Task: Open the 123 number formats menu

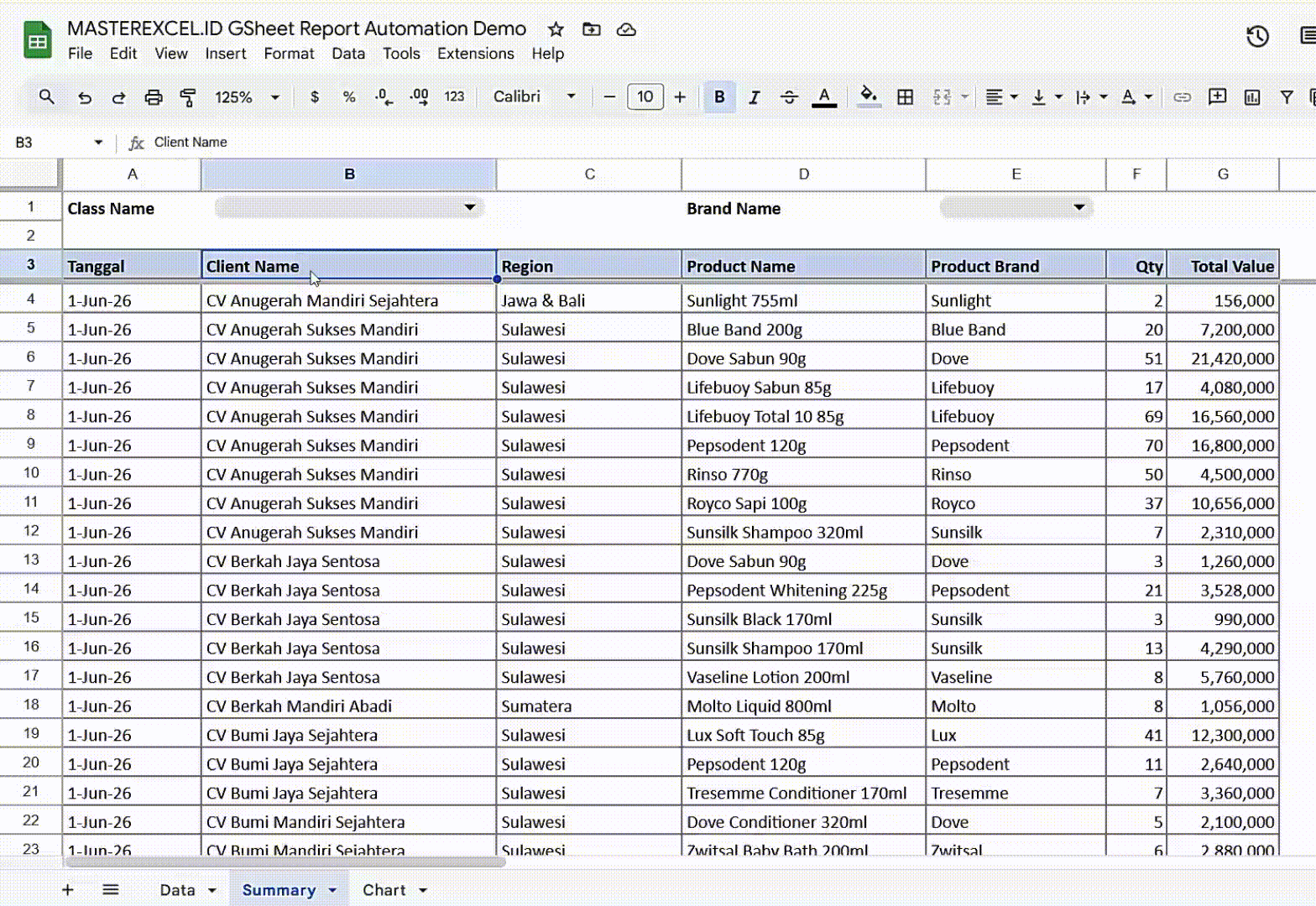Action: 454,97
